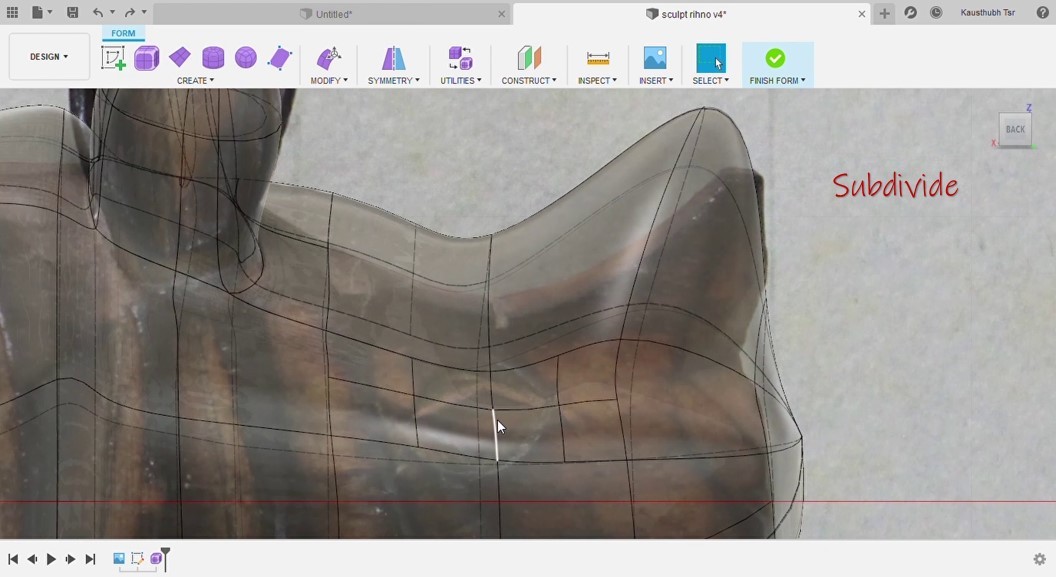Select the Create Sphere form tool
The image size is (1056, 577).
(246, 58)
